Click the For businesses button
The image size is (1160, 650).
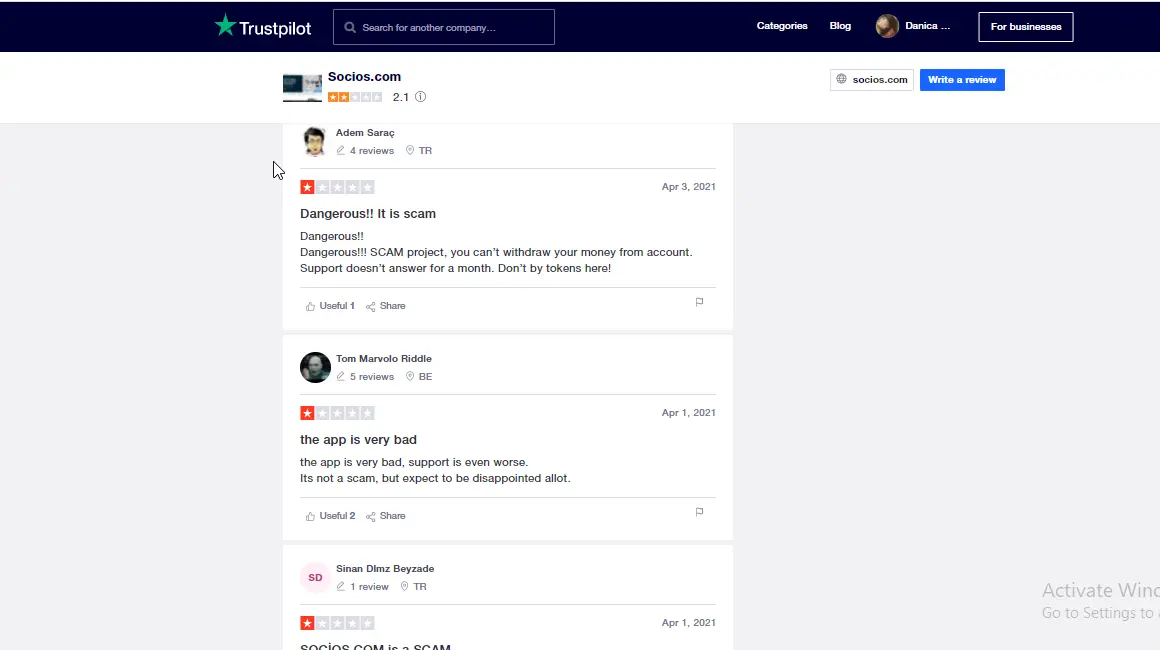point(1025,27)
